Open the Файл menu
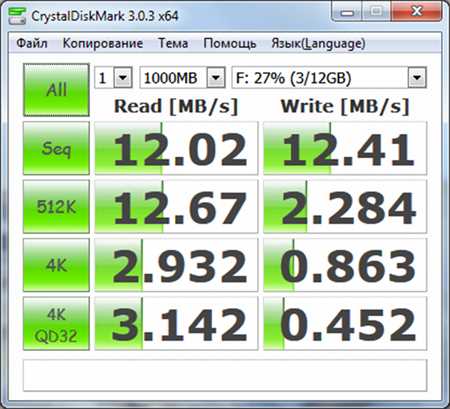450x409 pixels. pos(32,43)
